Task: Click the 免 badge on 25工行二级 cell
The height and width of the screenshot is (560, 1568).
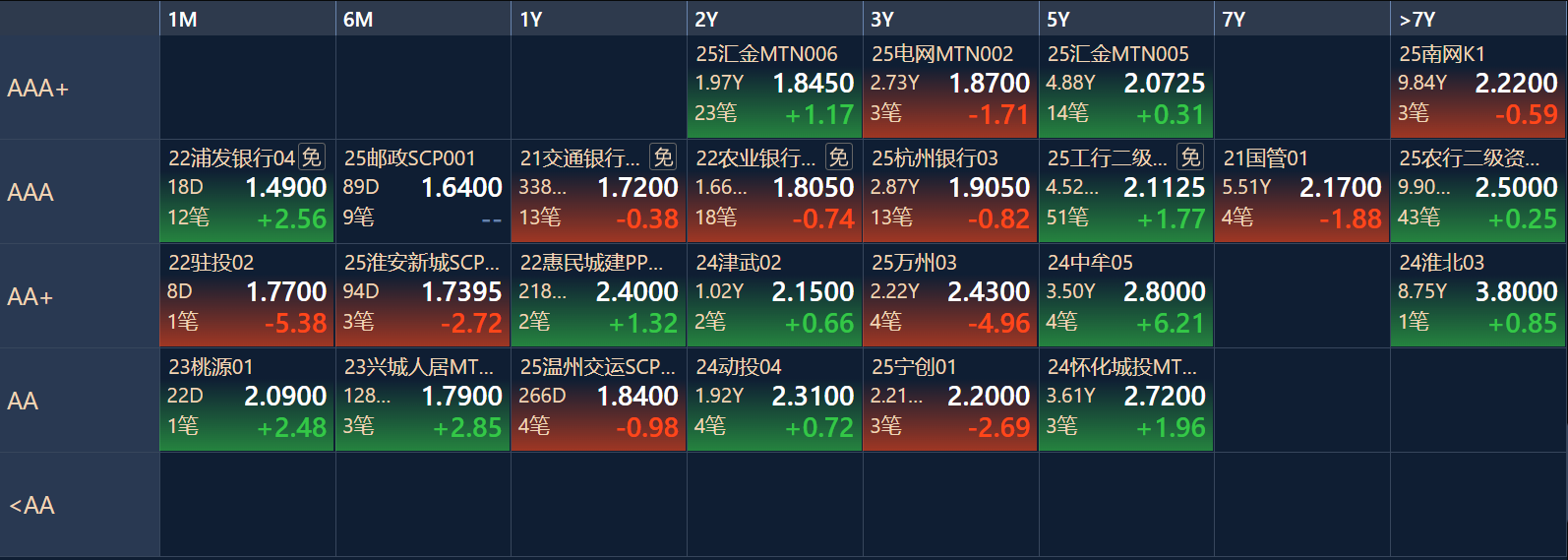Action: [x=1190, y=157]
